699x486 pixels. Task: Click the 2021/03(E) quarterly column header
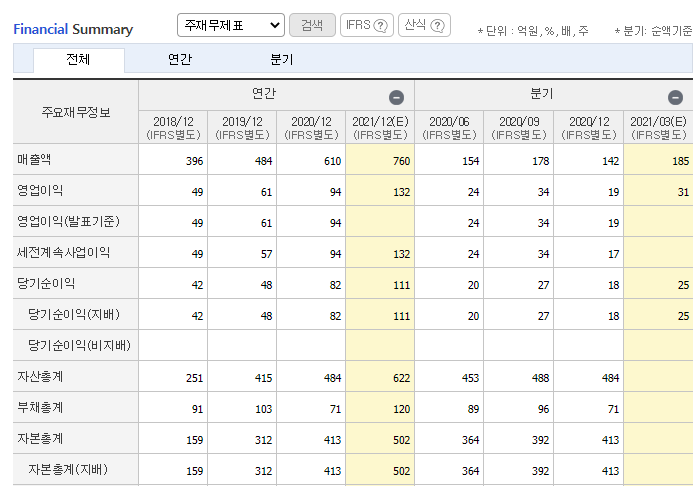click(658, 128)
